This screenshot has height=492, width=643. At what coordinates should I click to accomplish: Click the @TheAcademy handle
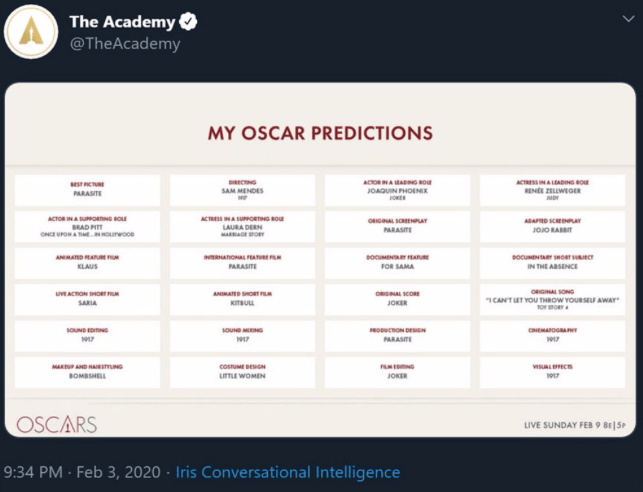pos(124,44)
